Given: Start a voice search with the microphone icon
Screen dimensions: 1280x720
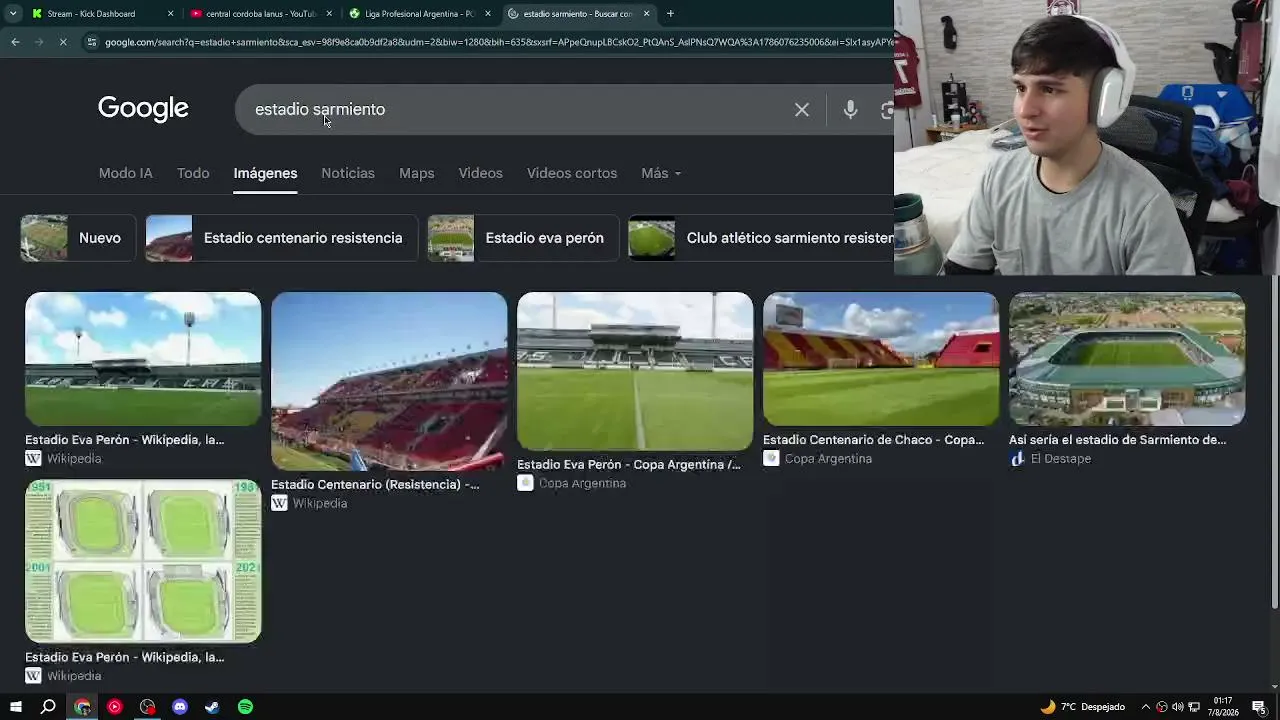Looking at the screenshot, I should (850, 110).
